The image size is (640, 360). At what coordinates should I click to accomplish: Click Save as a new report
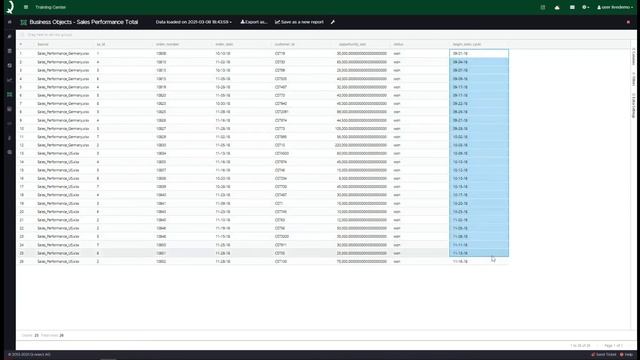(x=299, y=22)
